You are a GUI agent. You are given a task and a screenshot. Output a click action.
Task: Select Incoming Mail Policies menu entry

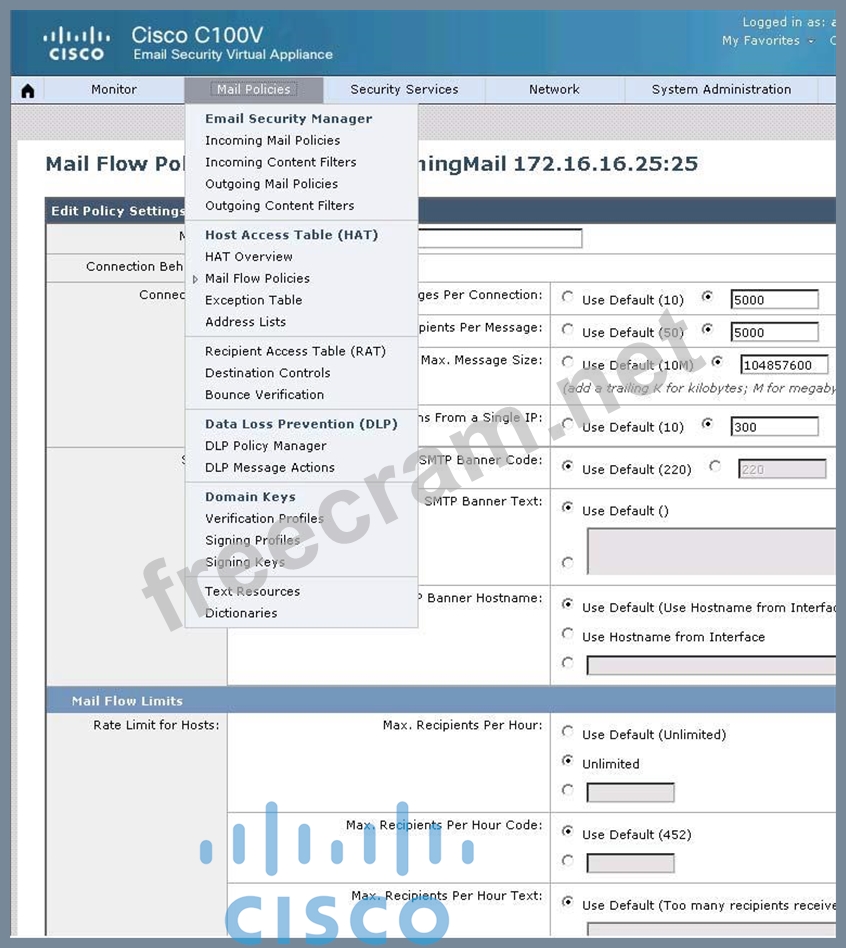[272, 141]
